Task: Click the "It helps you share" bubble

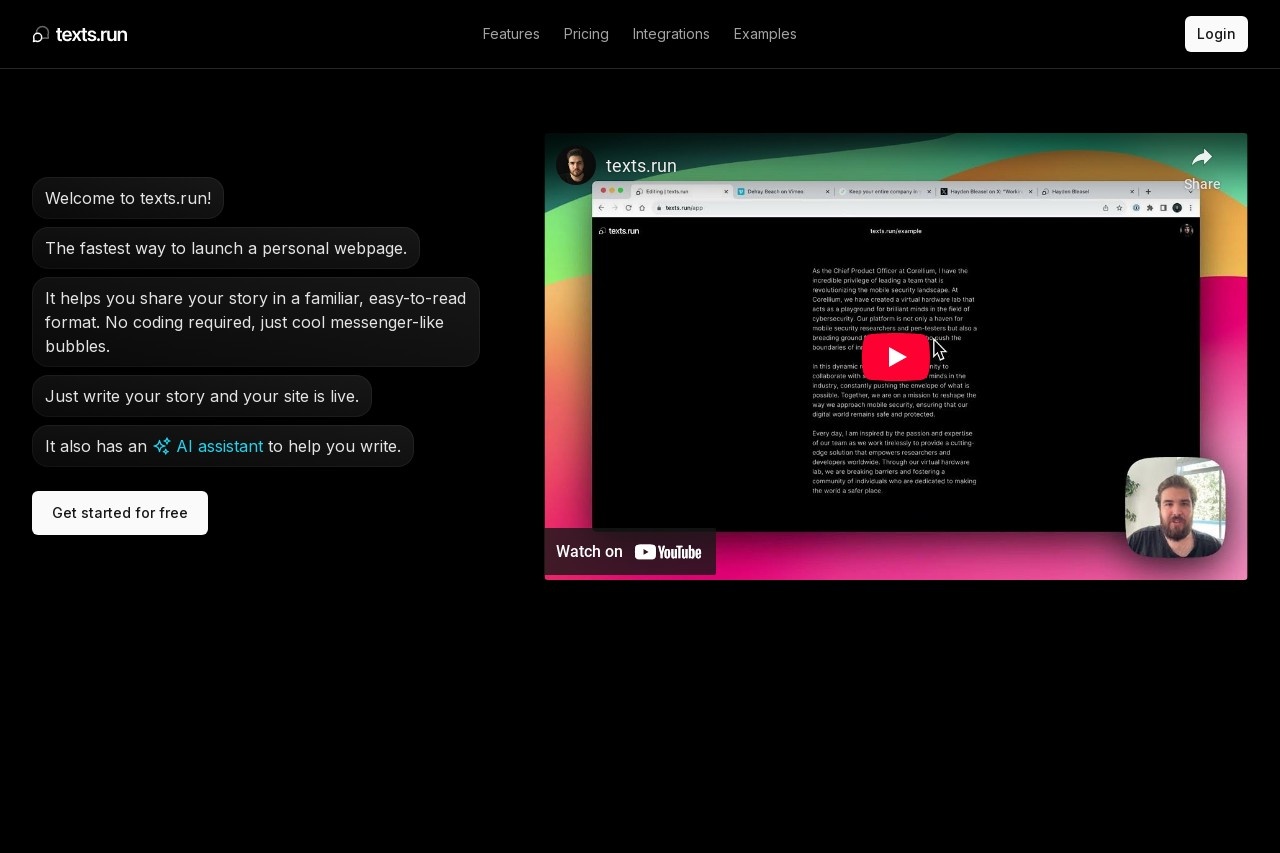Action: [x=256, y=322]
